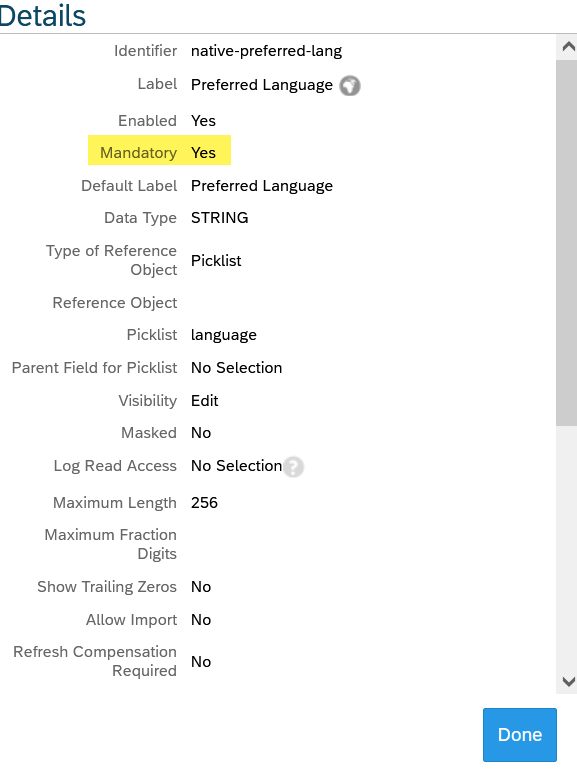This screenshot has height=772, width=577.
Task: Select the Enabled Yes value
Action: (203, 121)
